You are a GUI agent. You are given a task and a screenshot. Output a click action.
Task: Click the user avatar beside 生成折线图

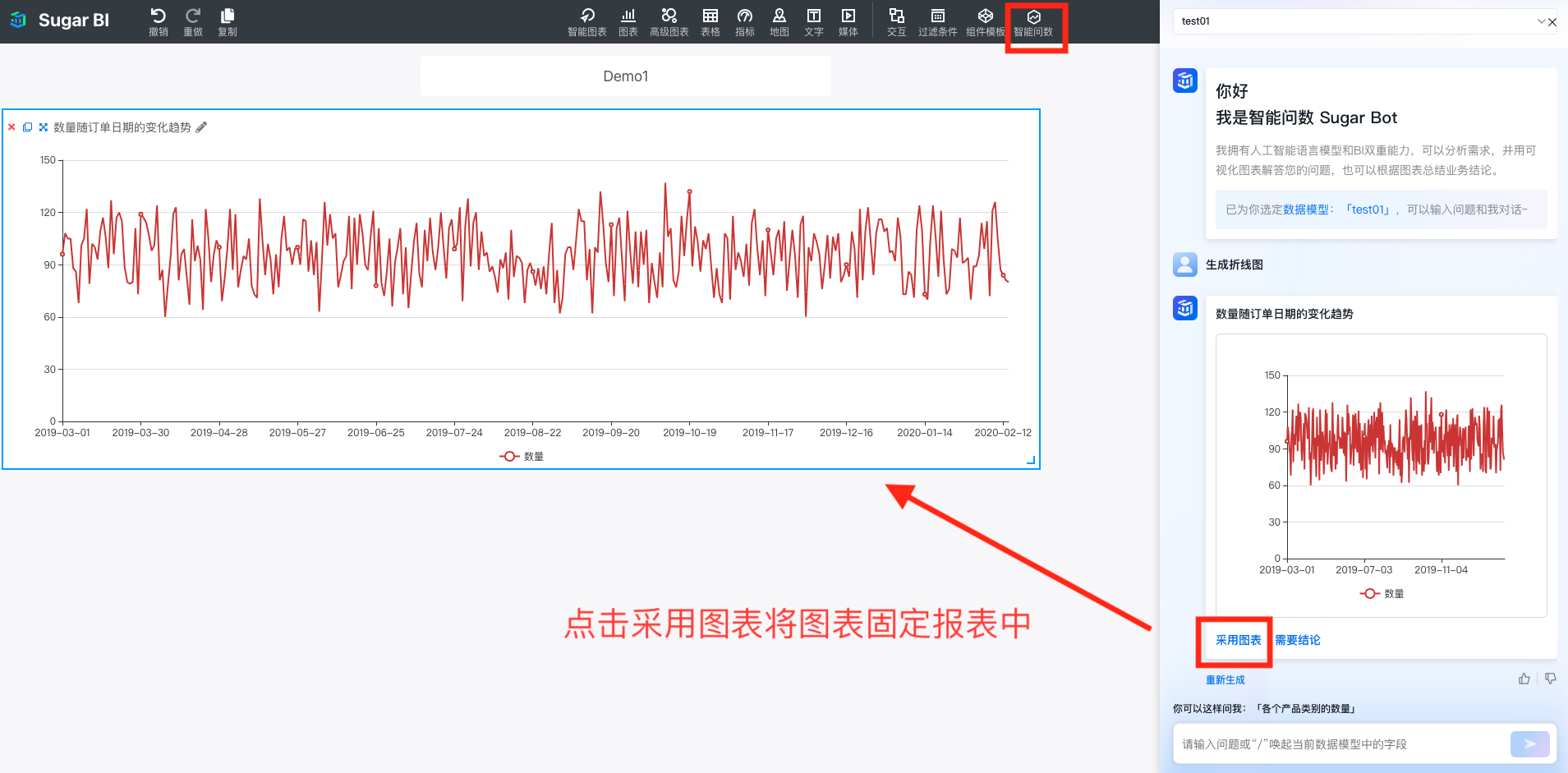pyautogui.click(x=1185, y=265)
